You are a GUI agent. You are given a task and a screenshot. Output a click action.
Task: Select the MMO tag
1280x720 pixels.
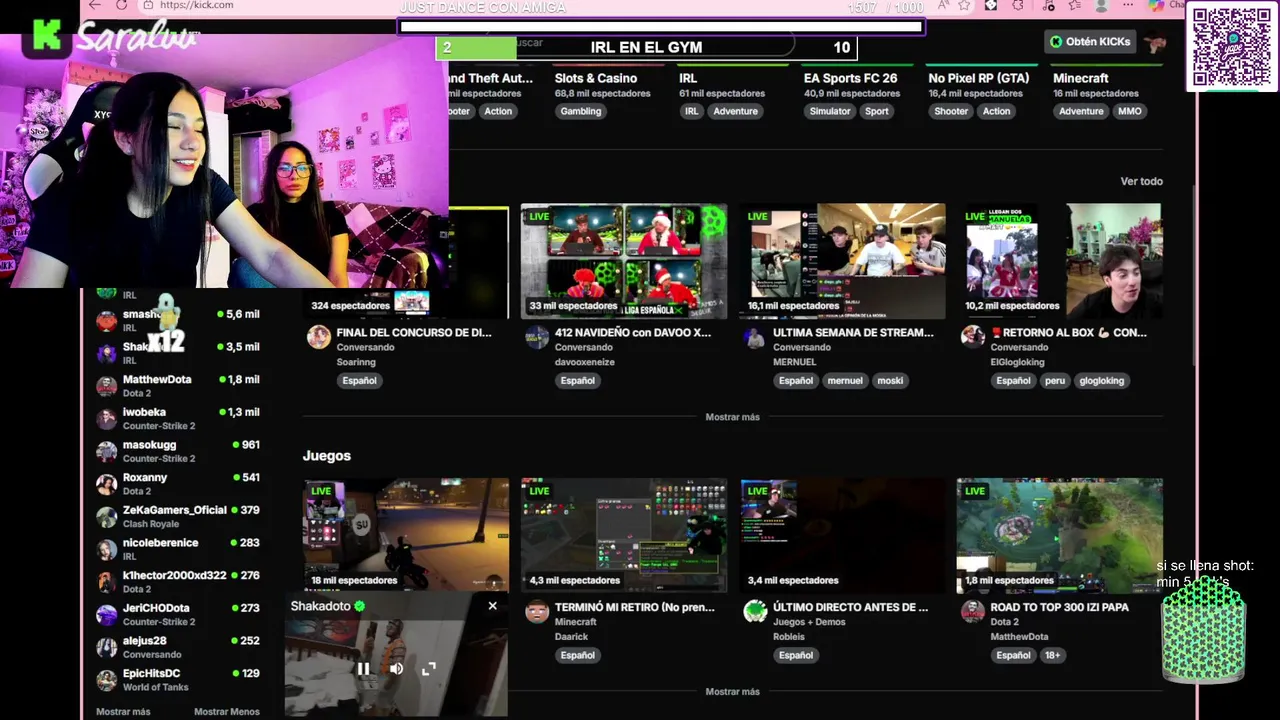point(1130,111)
